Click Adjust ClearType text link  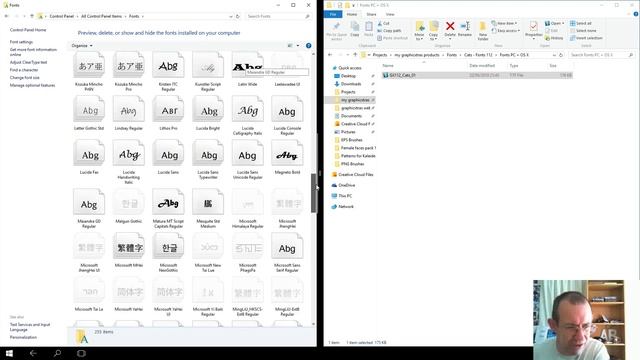point(28,62)
